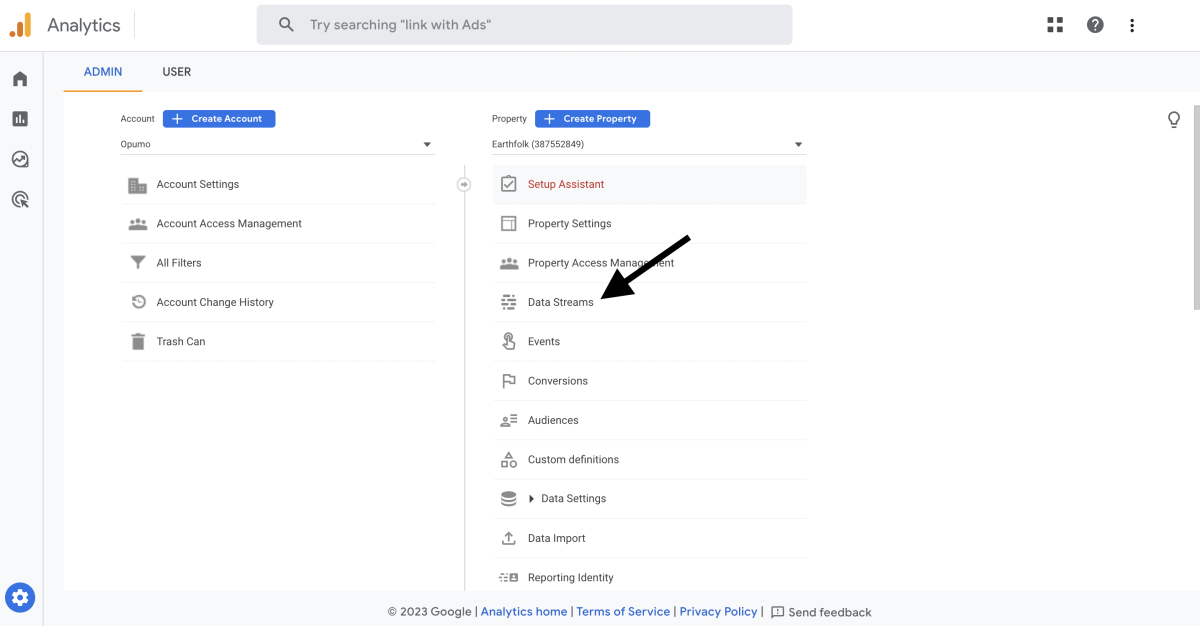This screenshot has width=1200, height=626.
Task: Click the All Filters funnel icon
Action: click(138, 263)
